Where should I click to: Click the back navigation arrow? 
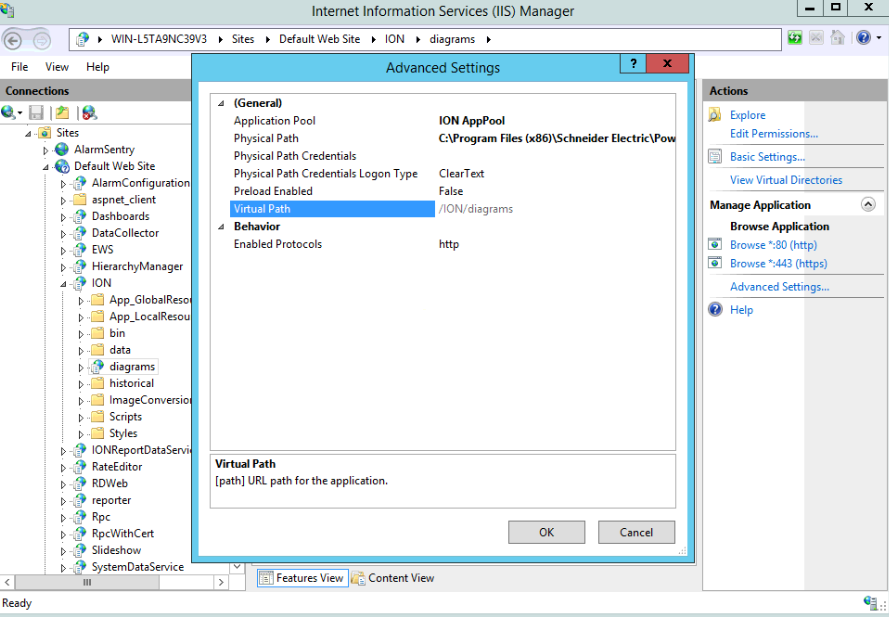pyautogui.click(x=14, y=40)
